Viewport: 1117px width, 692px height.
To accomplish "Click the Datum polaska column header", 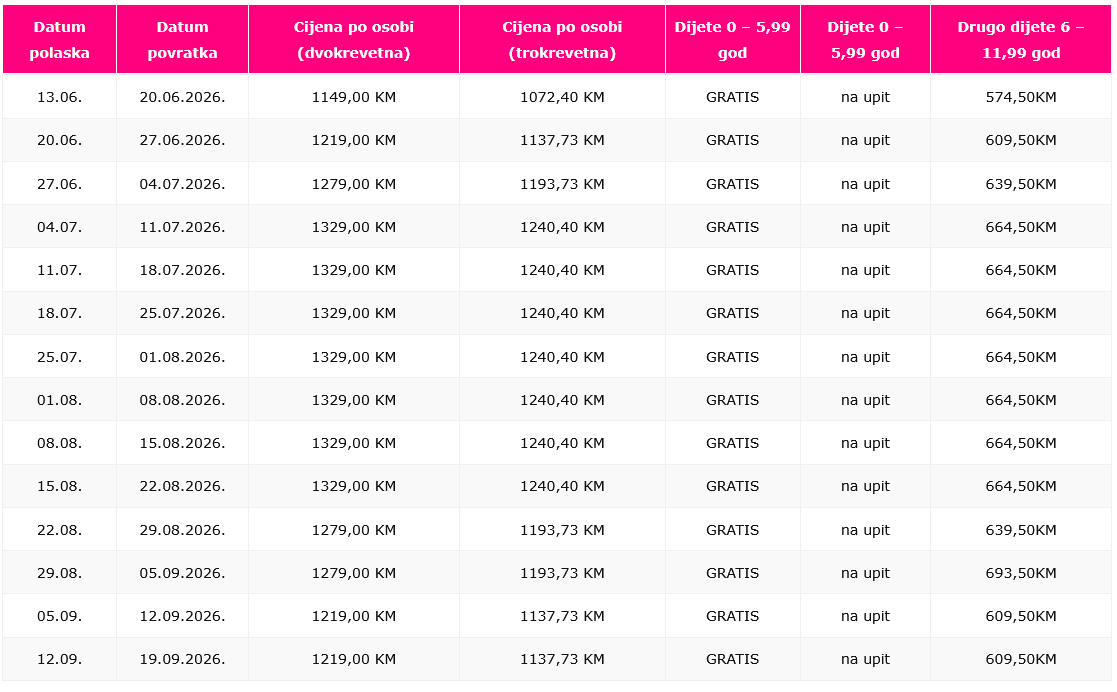I will (x=59, y=40).
